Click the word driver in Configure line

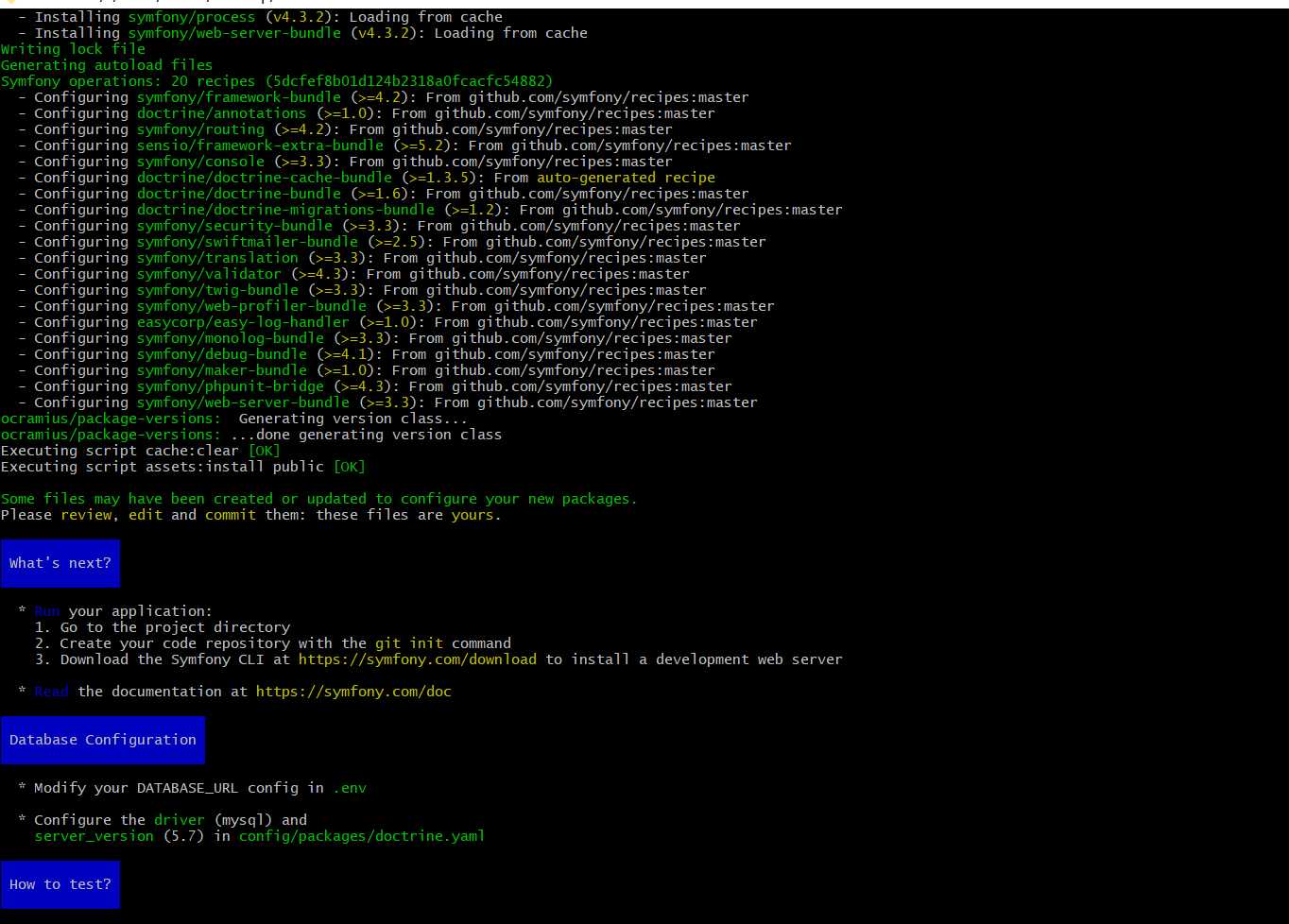tap(180, 820)
